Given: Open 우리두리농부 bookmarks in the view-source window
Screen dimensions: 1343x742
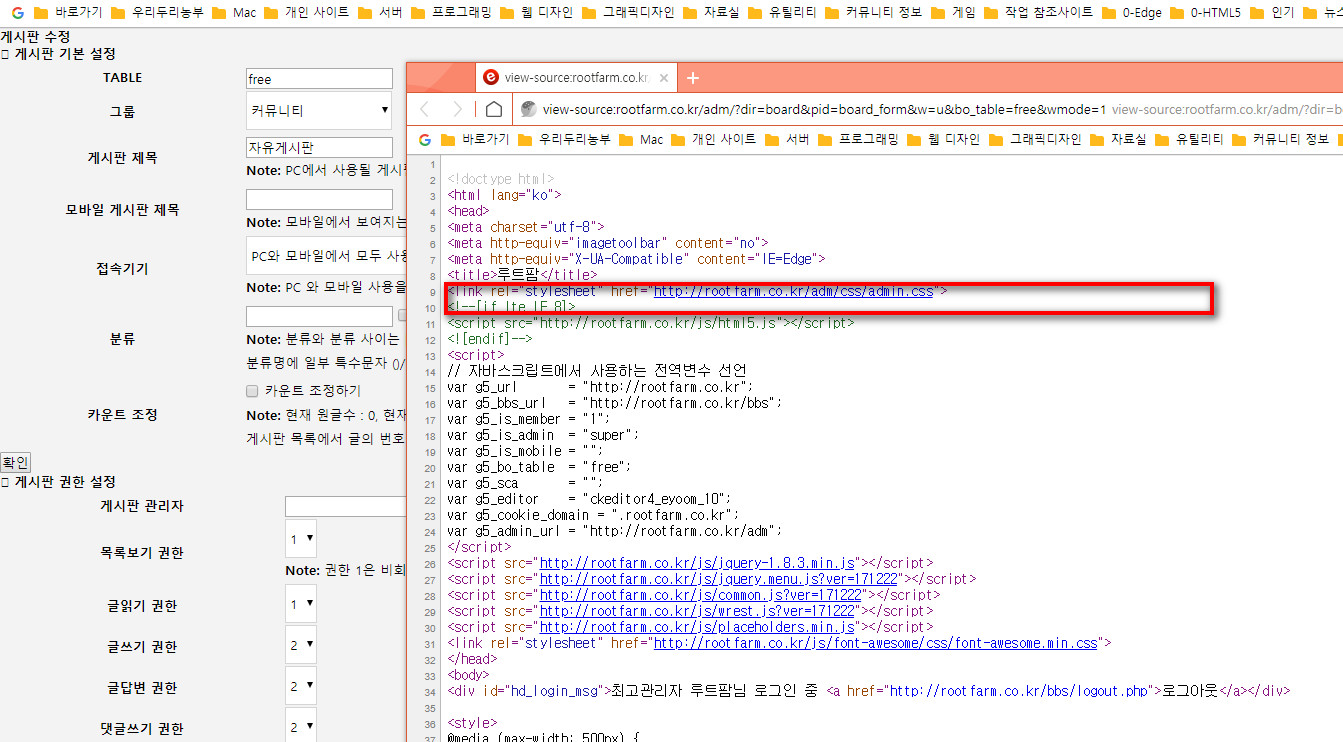Looking at the screenshot, I should point(566,139).
